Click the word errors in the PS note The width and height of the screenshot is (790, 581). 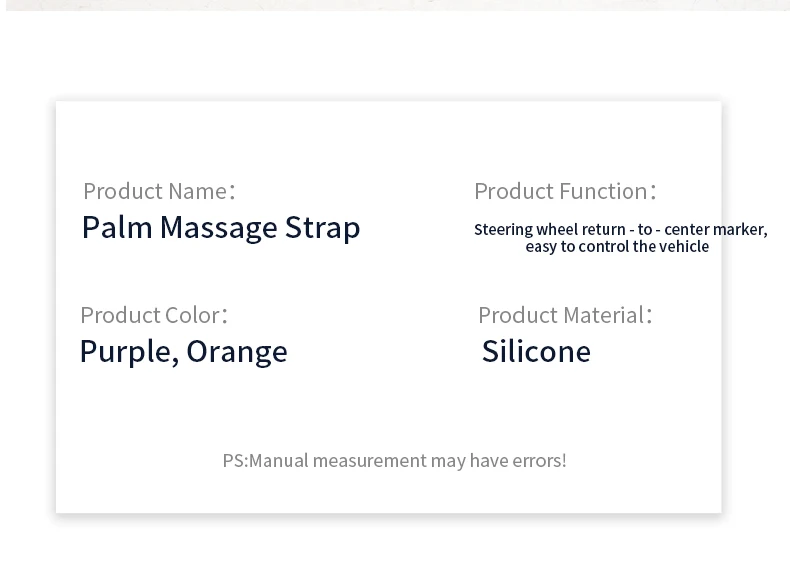pos(539,461)
